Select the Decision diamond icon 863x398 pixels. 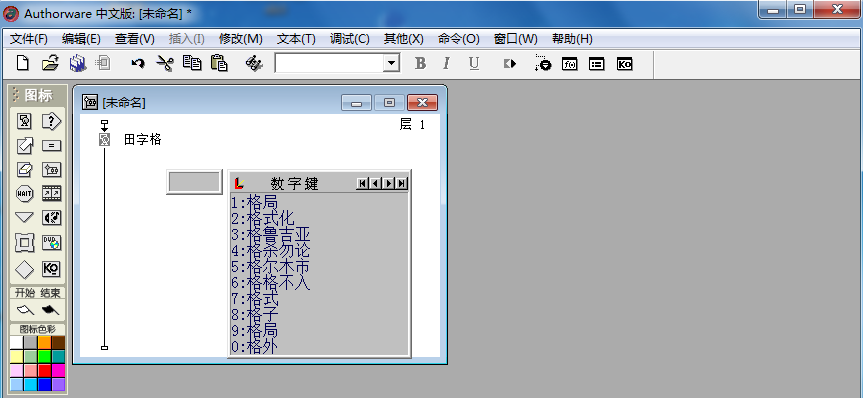coord(24,269)
